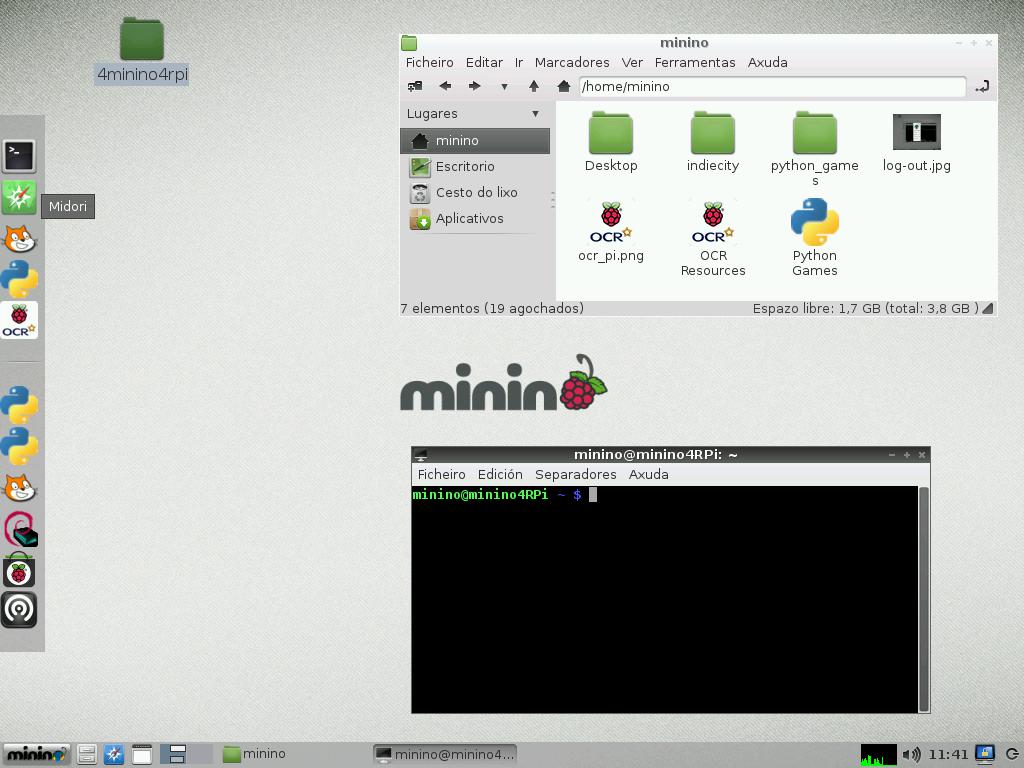Image resolution: width=1024 pixels, height=768 pixels.
Task: Open the Marcadores menu
Action: [x=571, y=63]
